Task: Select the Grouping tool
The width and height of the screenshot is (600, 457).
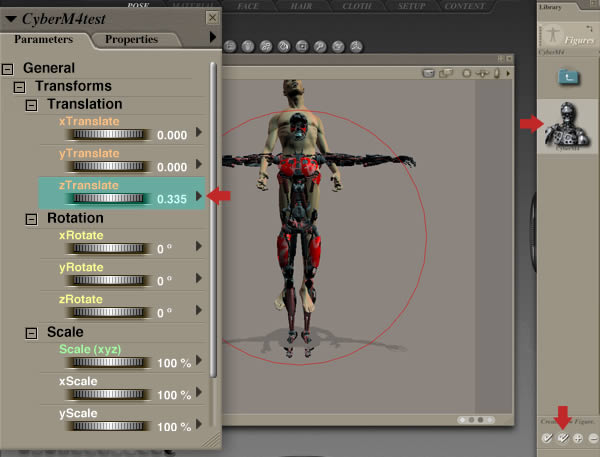Action: click(302, 46)
